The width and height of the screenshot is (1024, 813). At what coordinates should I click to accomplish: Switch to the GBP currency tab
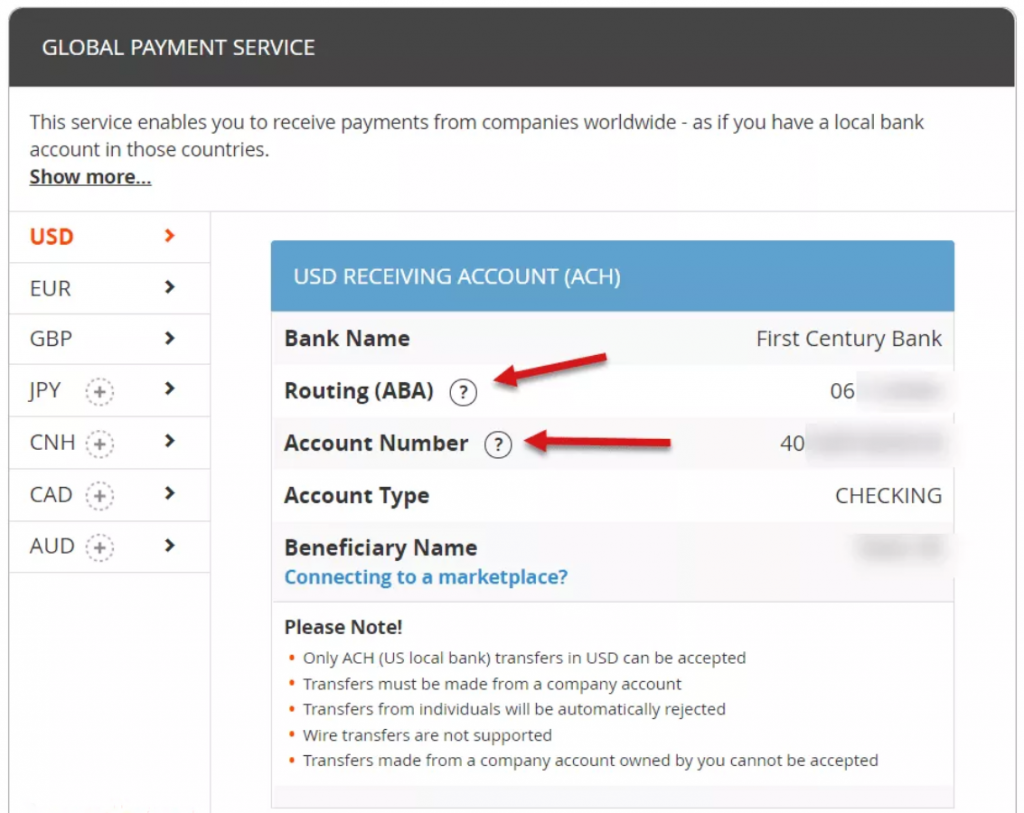[x=109, y=339]
